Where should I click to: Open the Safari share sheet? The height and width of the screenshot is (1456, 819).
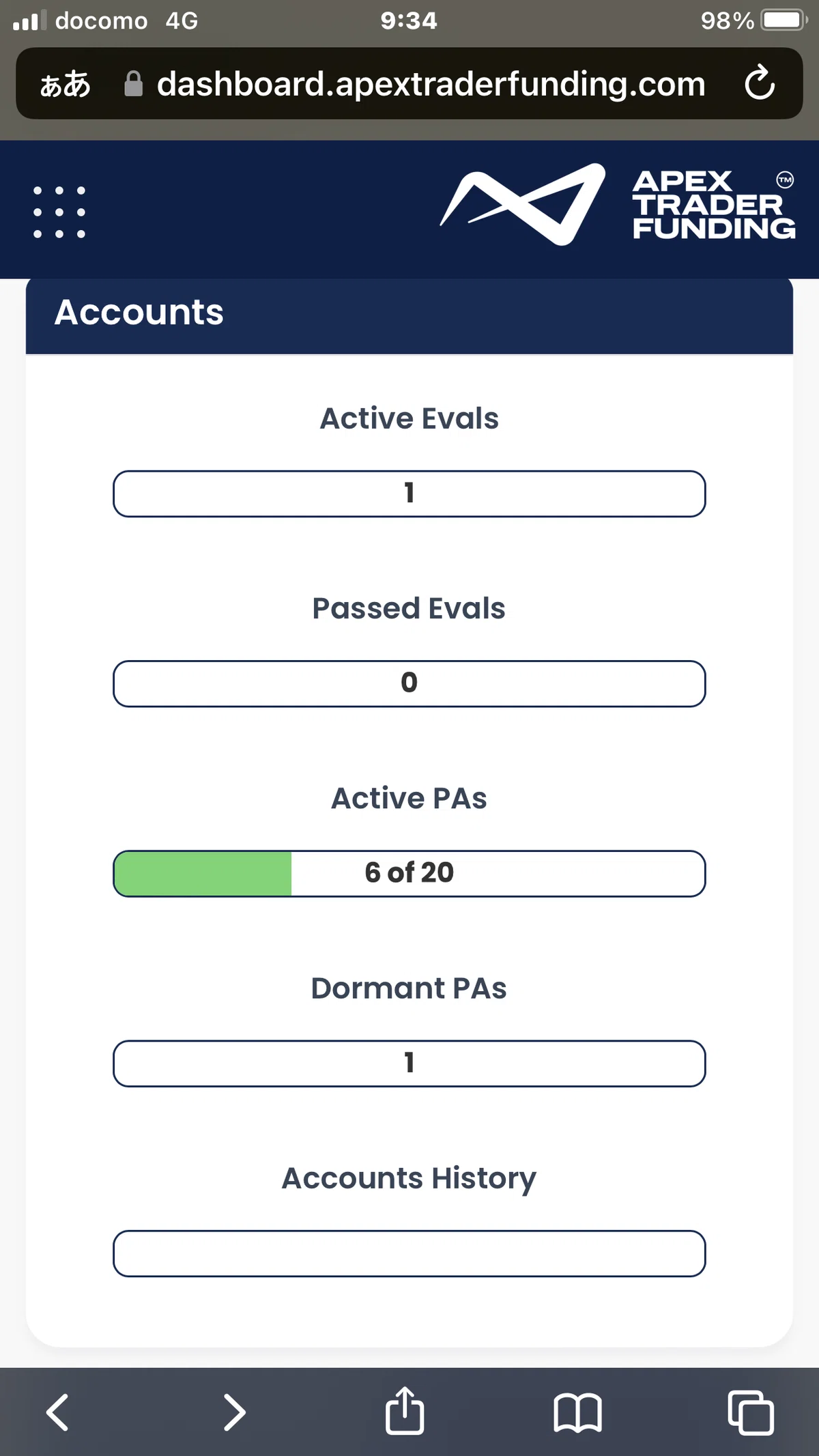[405, 1410]
